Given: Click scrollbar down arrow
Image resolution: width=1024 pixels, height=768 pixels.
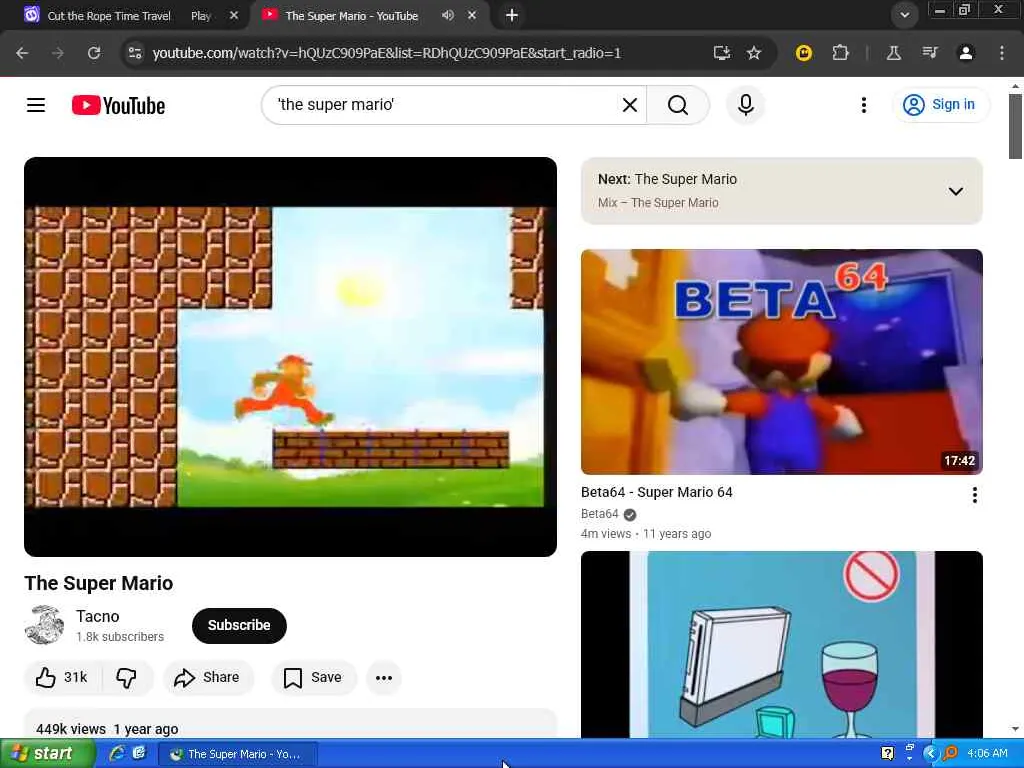Looking at the screenshot, I should (x=1015, y=729).
